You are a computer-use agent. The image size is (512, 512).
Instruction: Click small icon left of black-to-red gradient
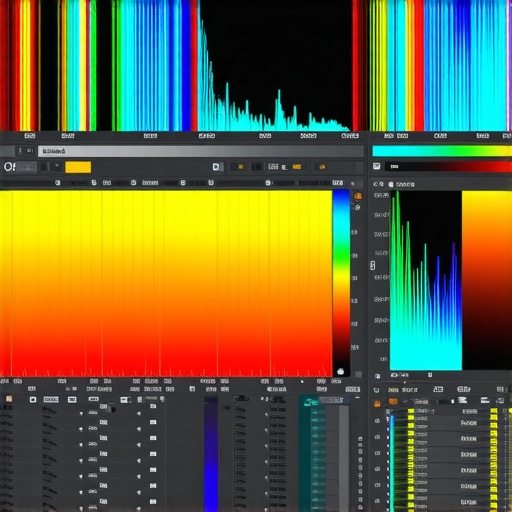tap(377, 166)
